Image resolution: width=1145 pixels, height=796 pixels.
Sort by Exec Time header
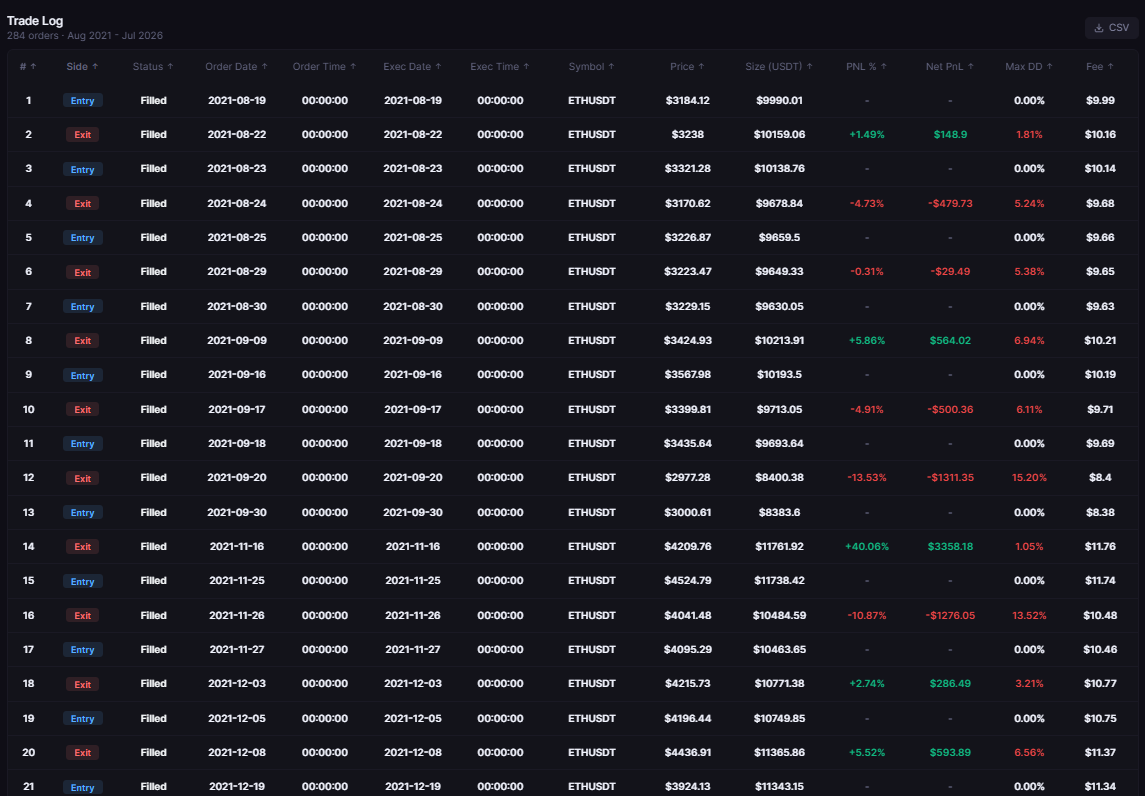499,66
